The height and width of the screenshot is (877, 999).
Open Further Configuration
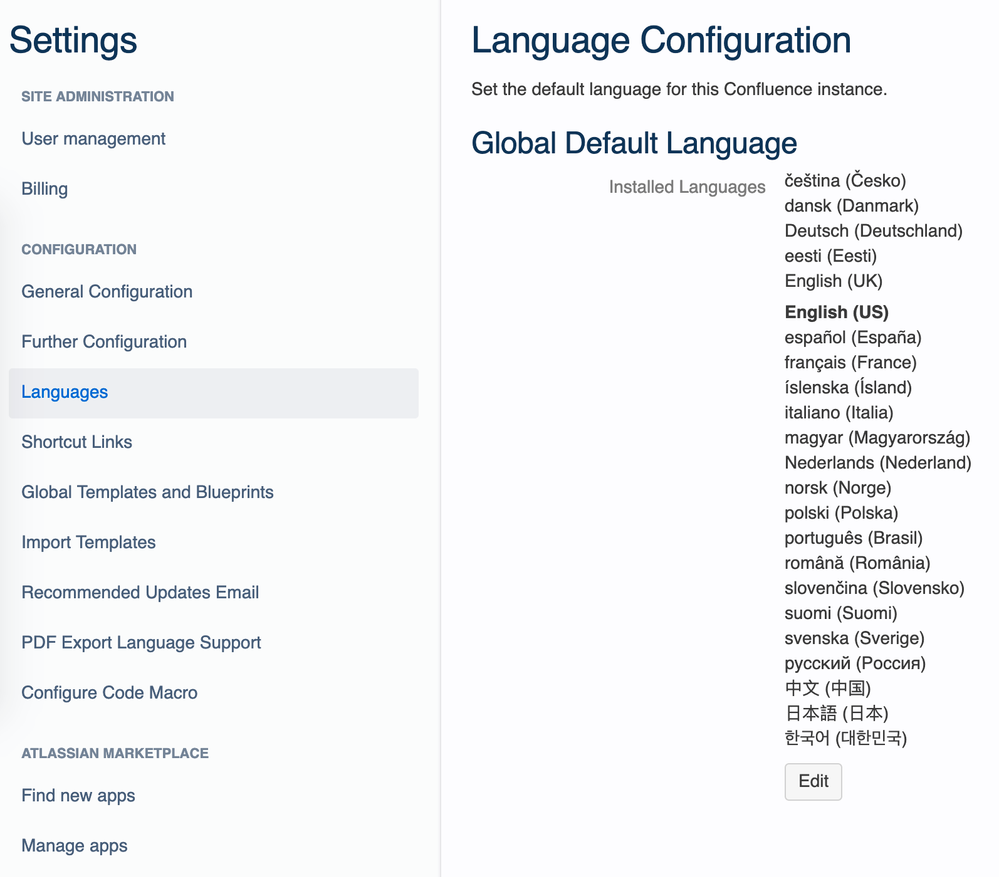(104, 342)
